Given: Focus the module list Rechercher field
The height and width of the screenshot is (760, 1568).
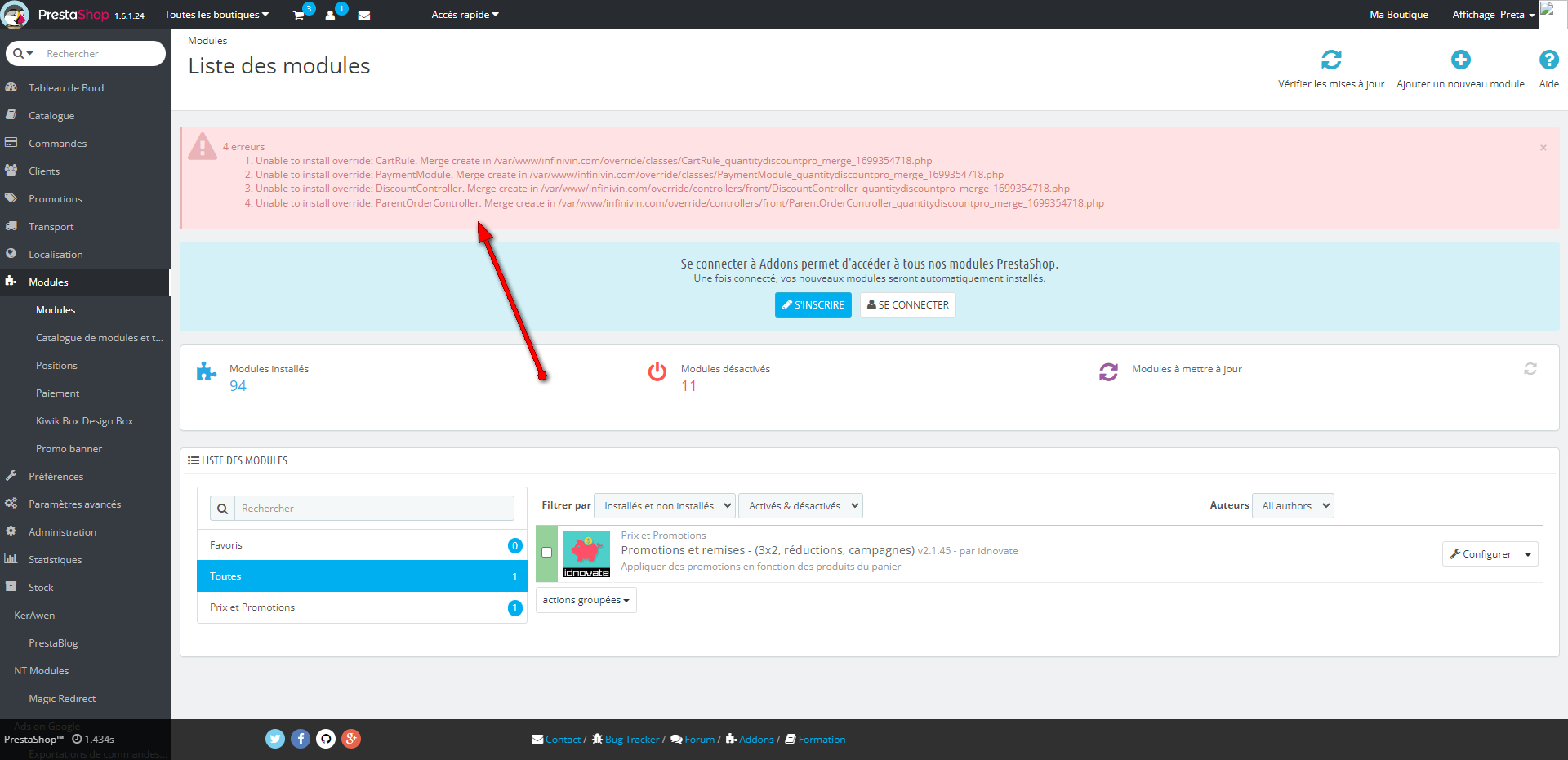Looking at the screenshot, I should [374, 509].
